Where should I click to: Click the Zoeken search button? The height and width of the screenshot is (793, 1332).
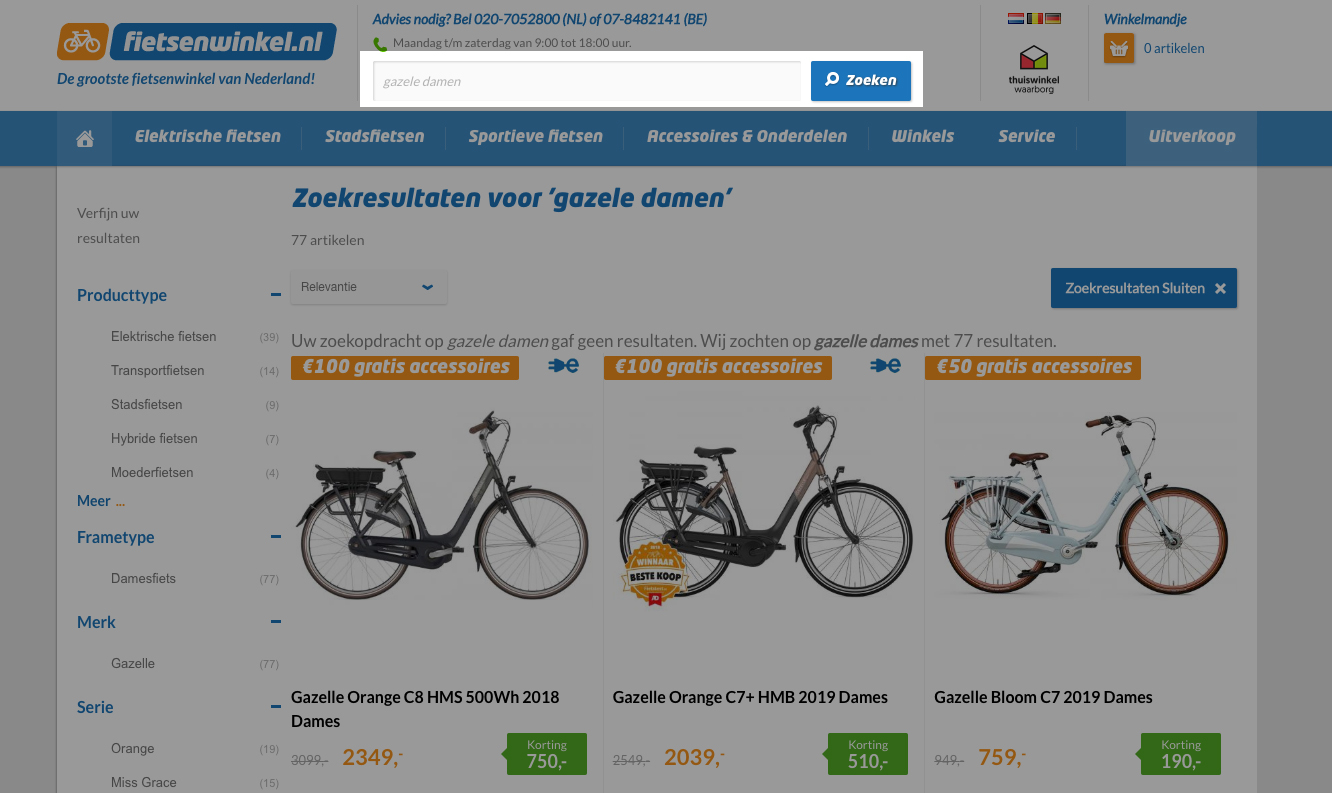pos(861,81)
